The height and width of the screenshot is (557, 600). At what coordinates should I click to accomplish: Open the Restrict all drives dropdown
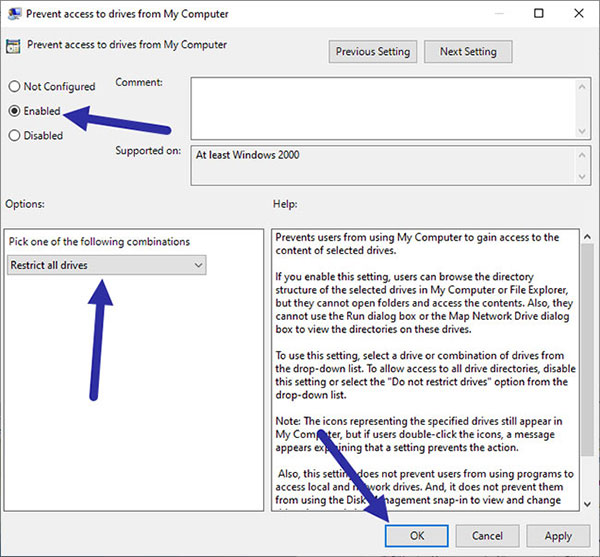pyautogui.click(x=106, y=265)
